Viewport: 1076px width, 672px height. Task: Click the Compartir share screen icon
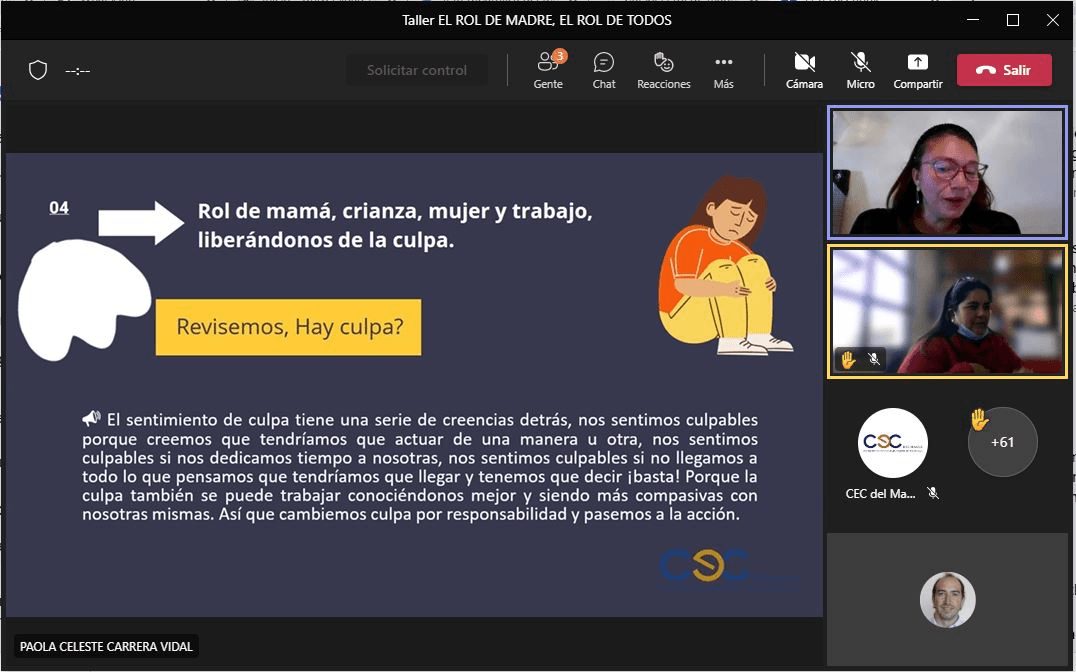[917, 70]
